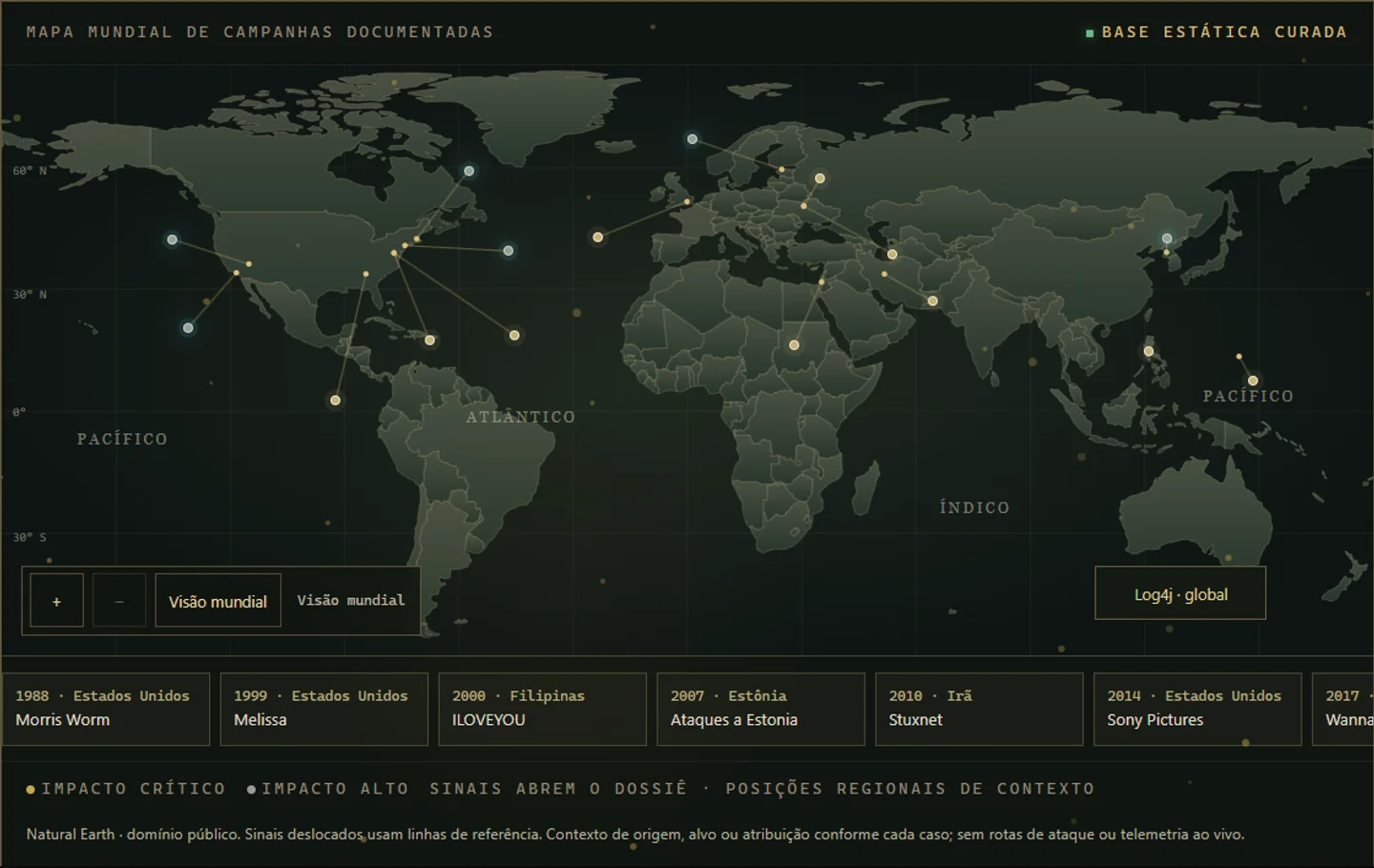Open the amber mid-Atlantic signal southeast of the US
This screenshot has height=868, width=1374.
[514, 336]
